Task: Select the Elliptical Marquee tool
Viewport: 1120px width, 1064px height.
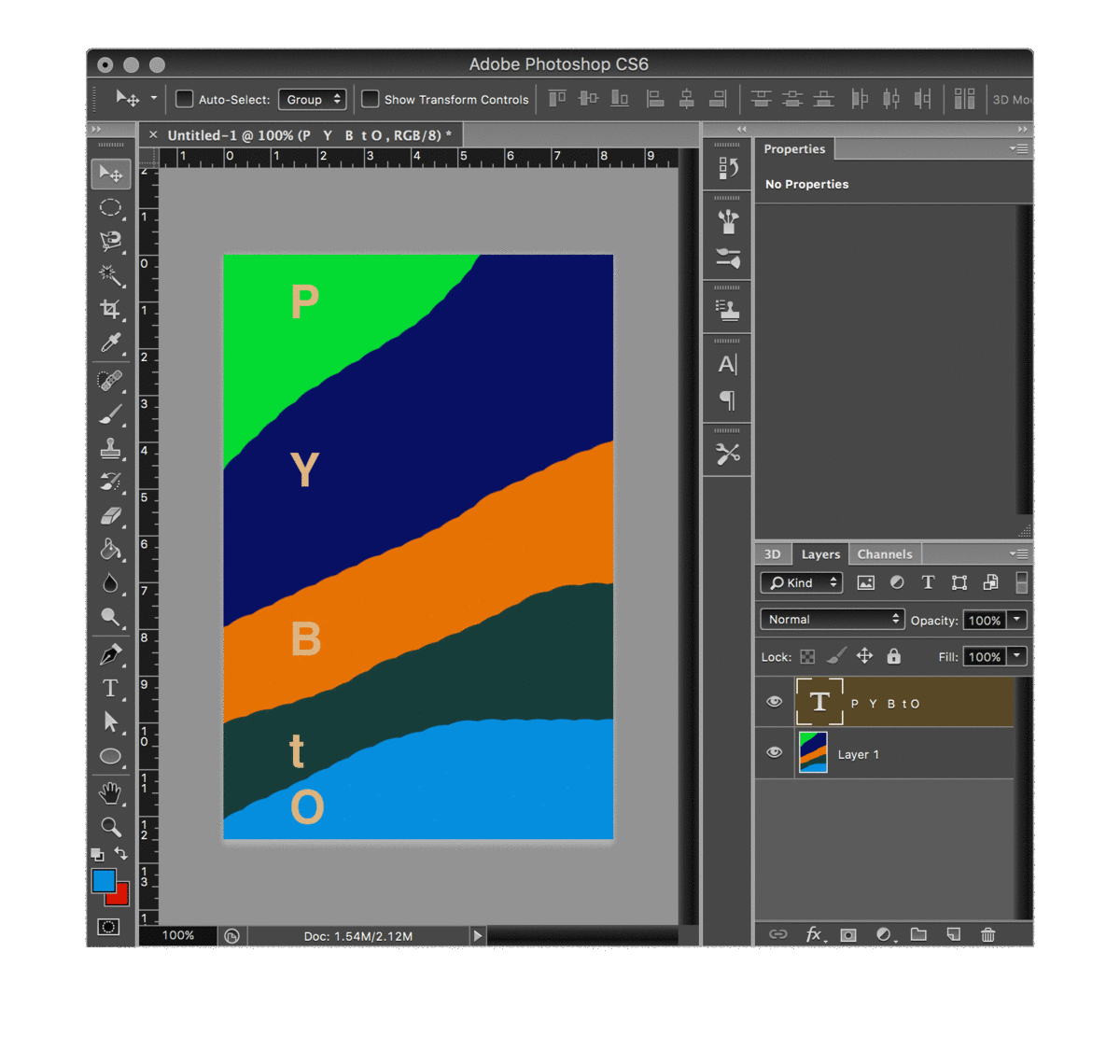Action: click(111, 207)
